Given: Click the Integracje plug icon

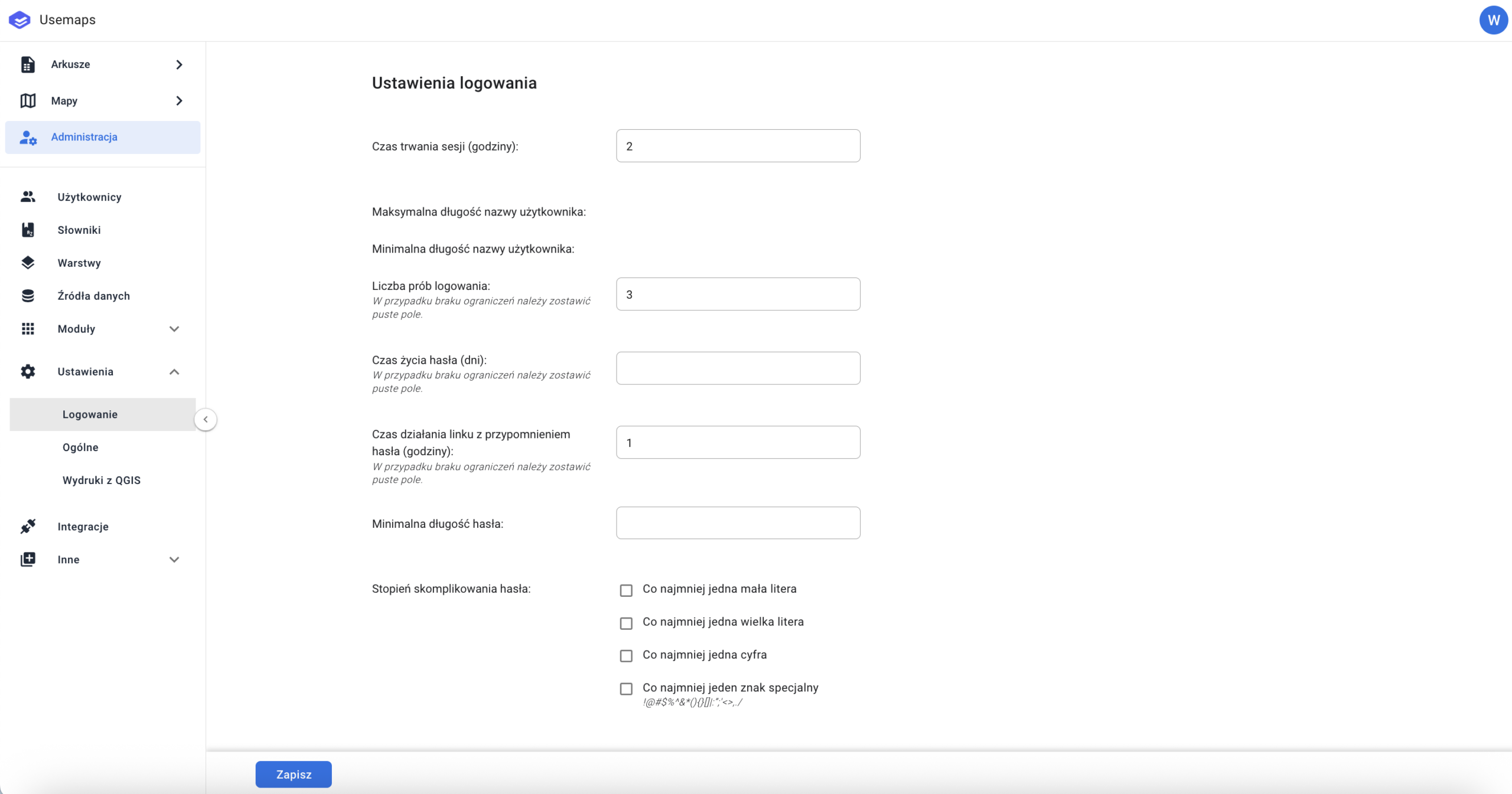Looking at the screenshot, I should point(28,526).
